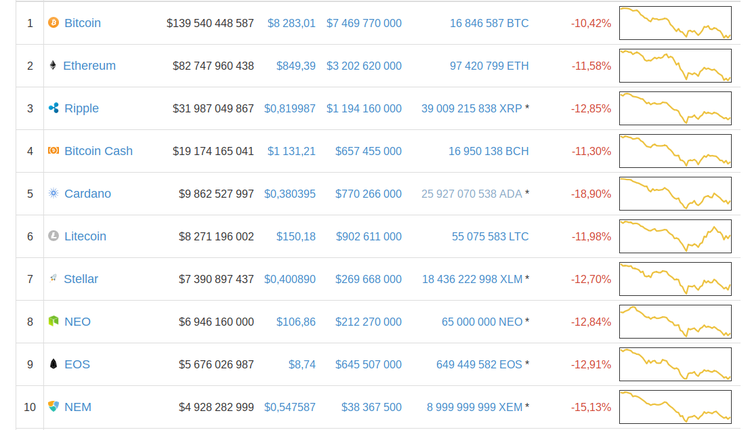The height and width of the screenshot is (430, 750).
Task: Click the Litecoin logo icon
Action: [x=54, y=236]
